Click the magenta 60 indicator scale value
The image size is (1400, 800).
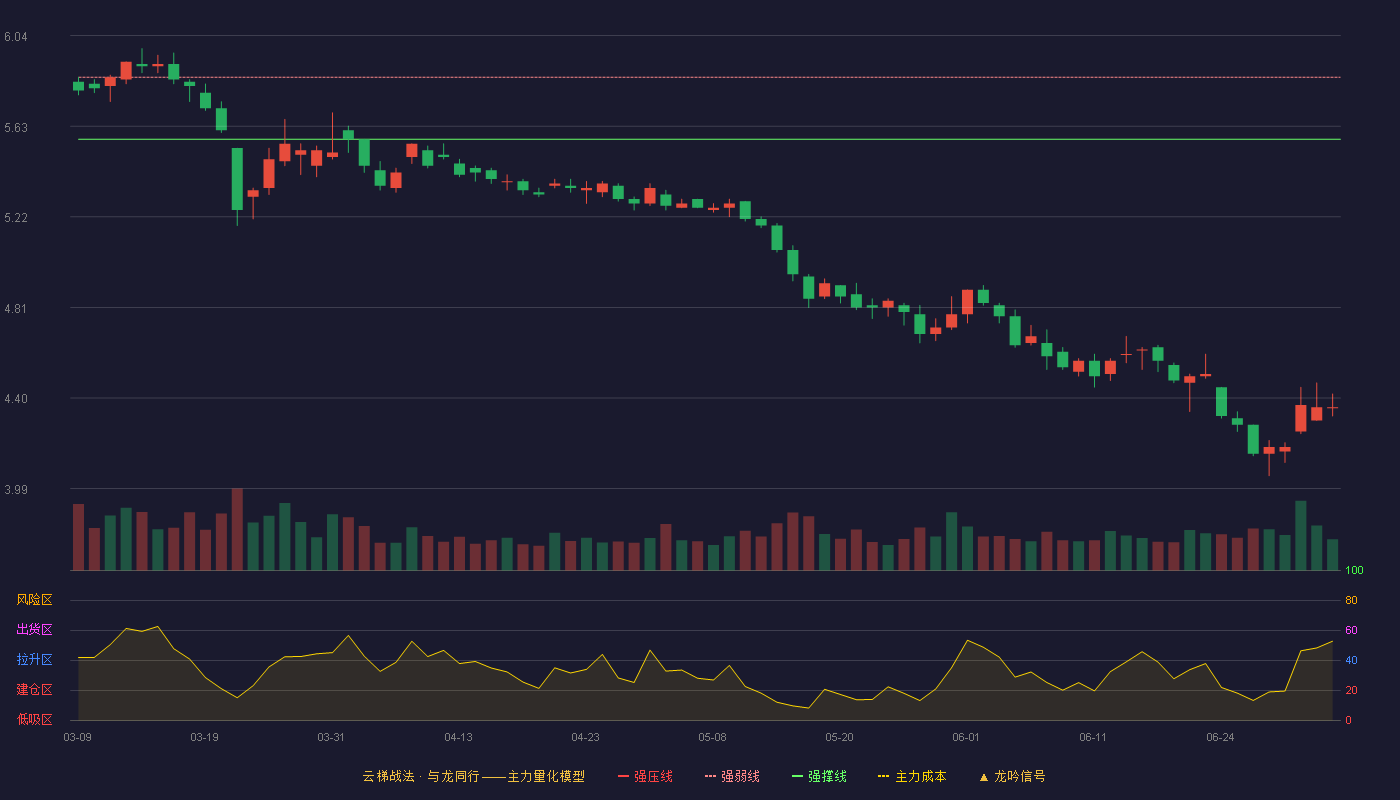coord(1351,630)
